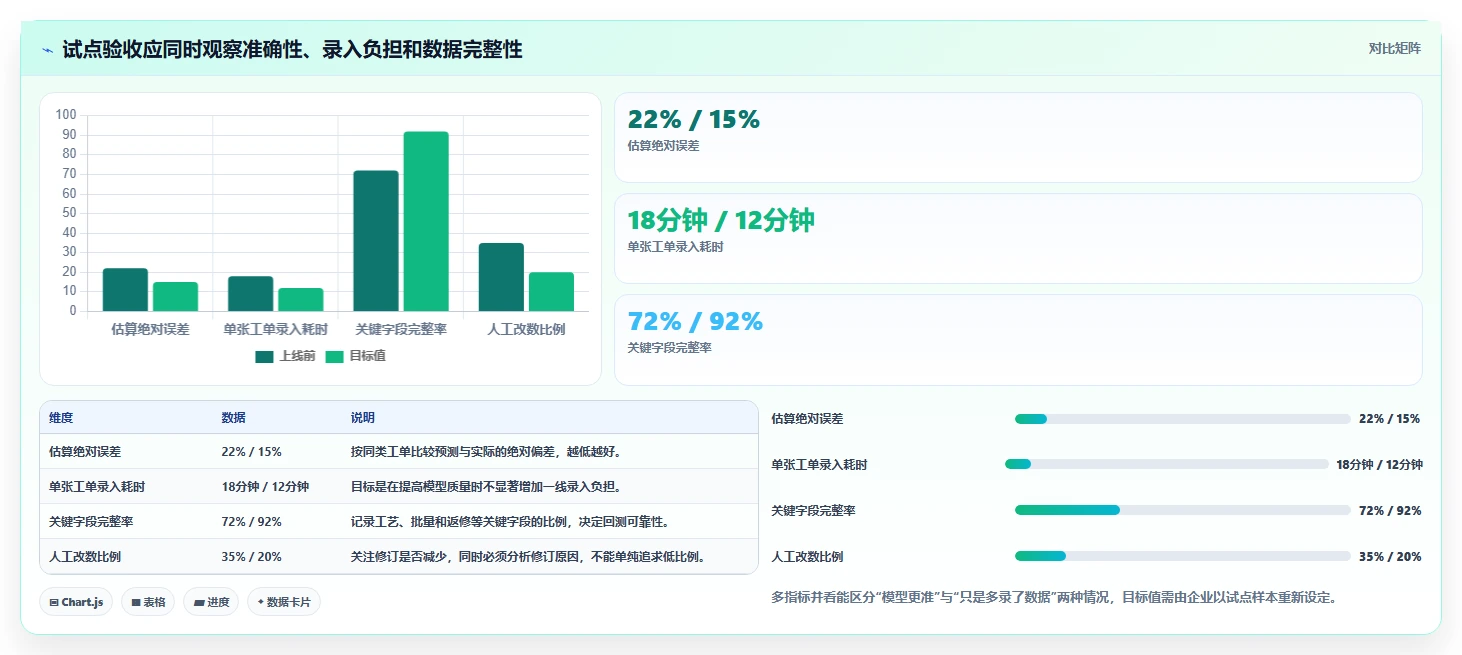Click the 目标值 bar for 单张工单录入耗时
Screen dimensions: 1462x655
[300, 300]
